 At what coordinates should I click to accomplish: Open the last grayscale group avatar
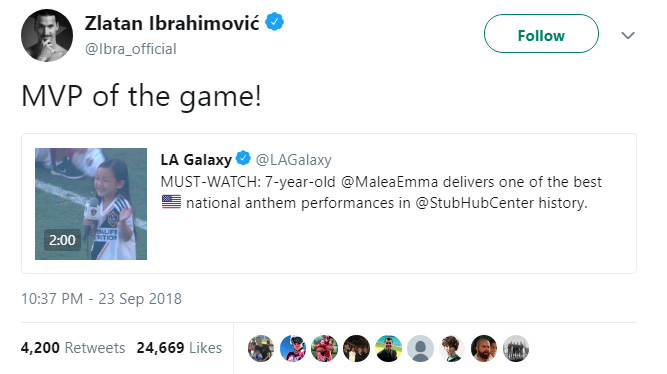pos(516,348)
